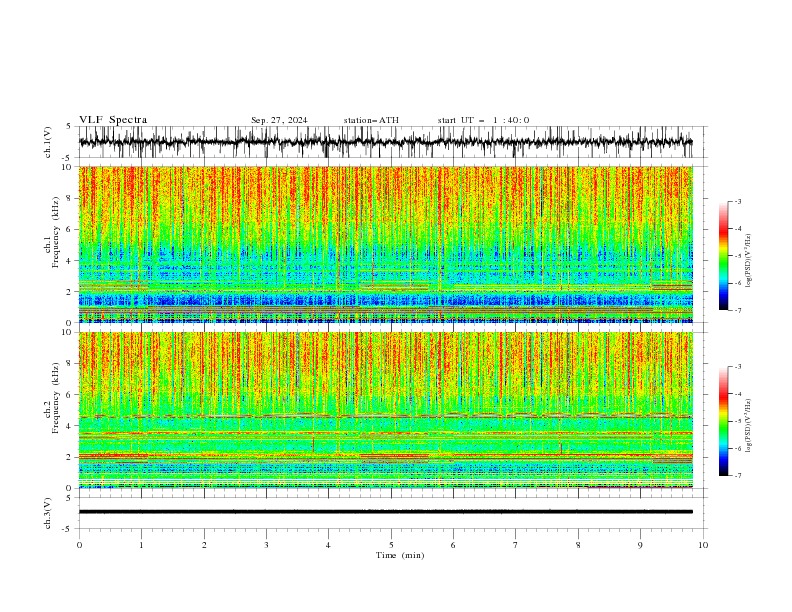792x612 pixels.
Task: Click time axis tick label "7"
Action: [x=516, y=545]
